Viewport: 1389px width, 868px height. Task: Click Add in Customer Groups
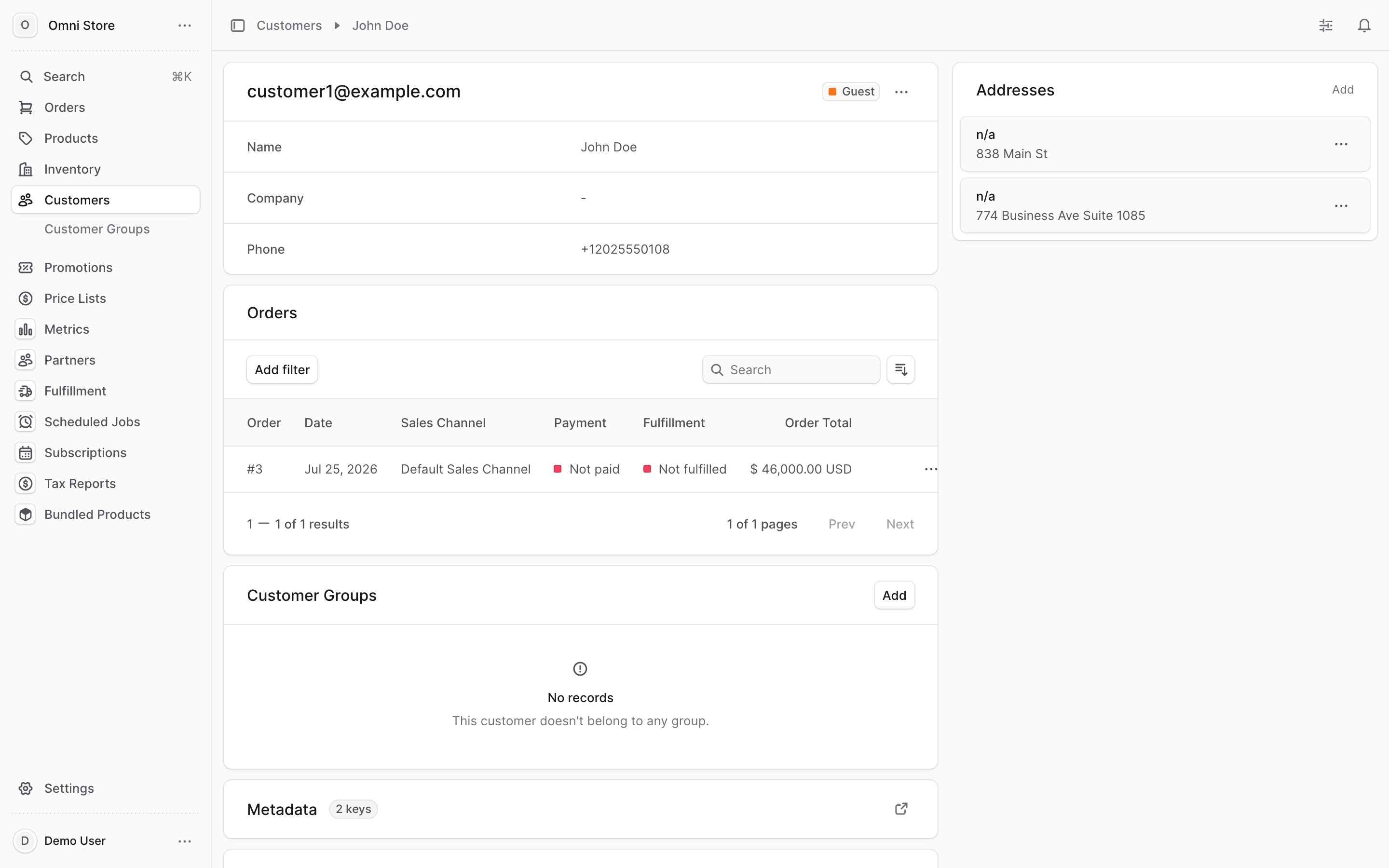pos(894,596)
